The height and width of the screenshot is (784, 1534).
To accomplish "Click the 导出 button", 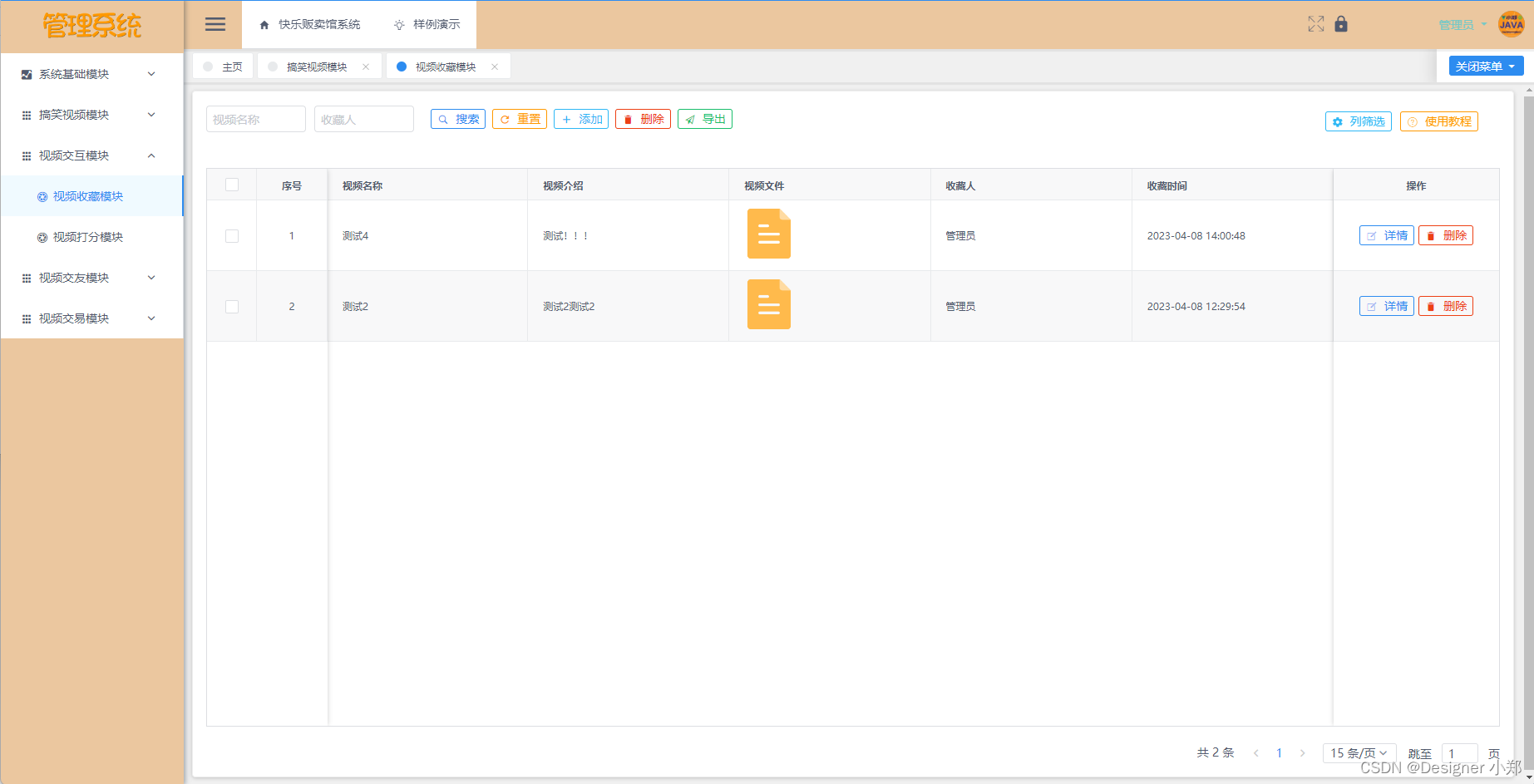I will 705,119.
